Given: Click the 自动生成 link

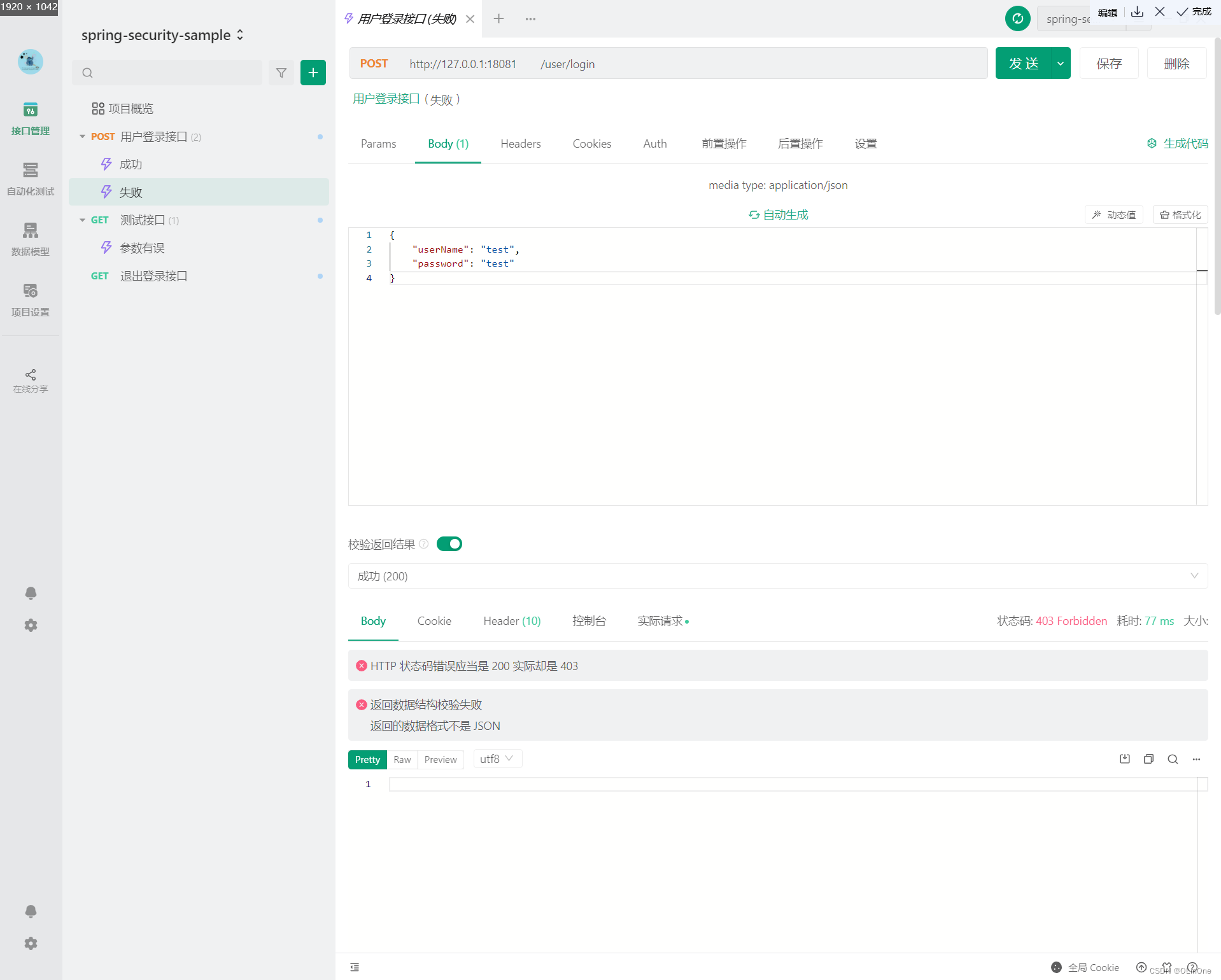Looking at the screenshot, I should coord(778,215).
